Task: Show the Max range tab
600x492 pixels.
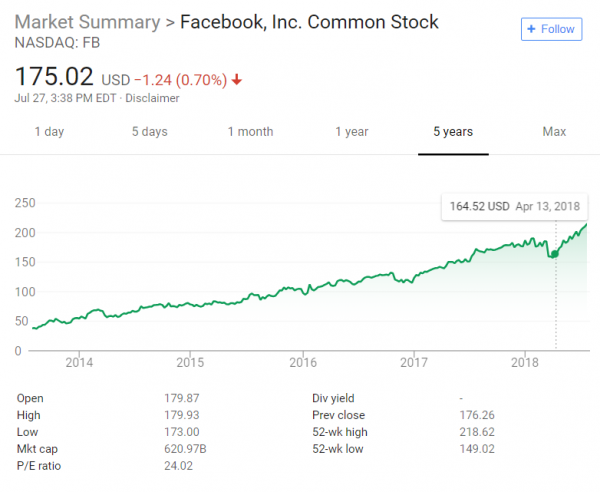Action: 554,132
